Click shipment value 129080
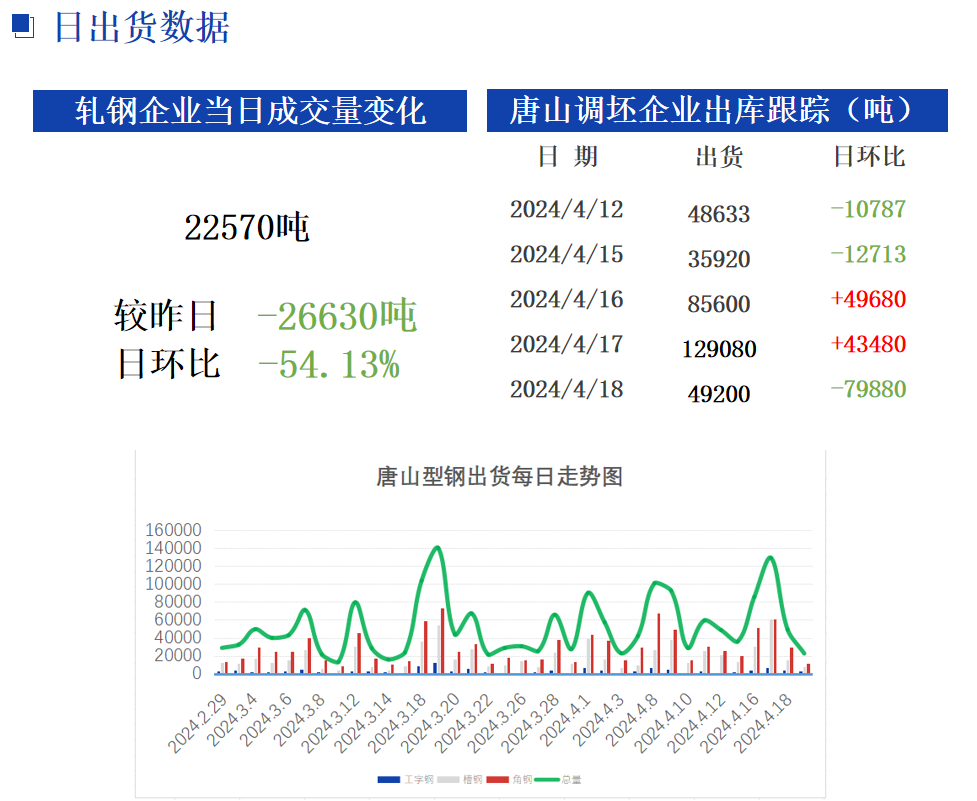977x801 pixels. pos(719,349)
